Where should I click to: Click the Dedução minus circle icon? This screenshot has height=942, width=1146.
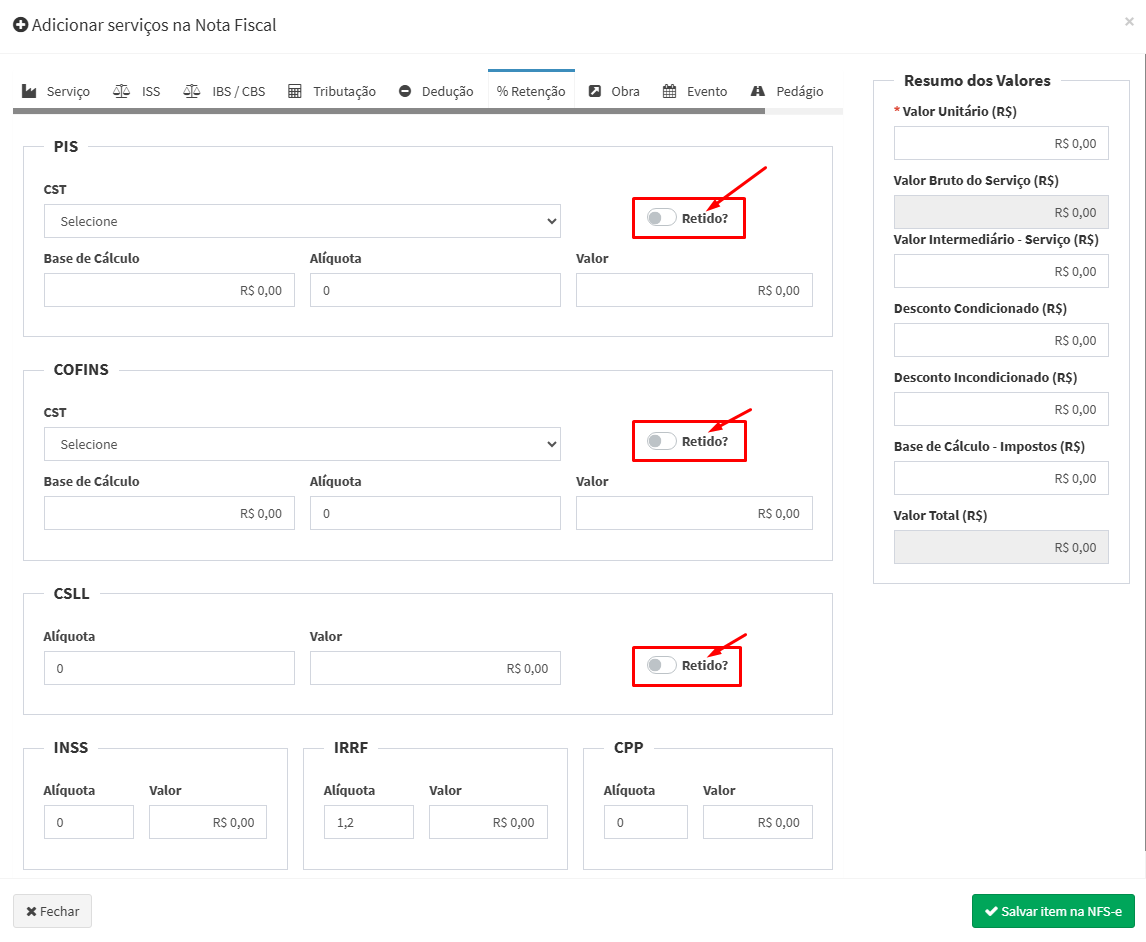tap(405, 91)
